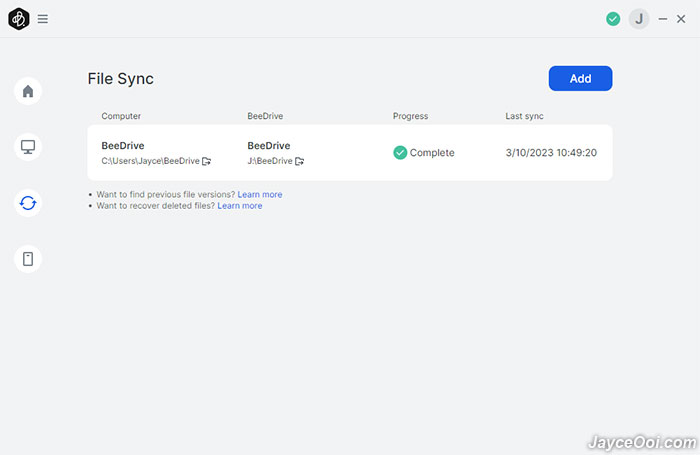The height and width of the screenshot is (455, 700).
Task: Close the BeeDrive window
Action: 681,19
